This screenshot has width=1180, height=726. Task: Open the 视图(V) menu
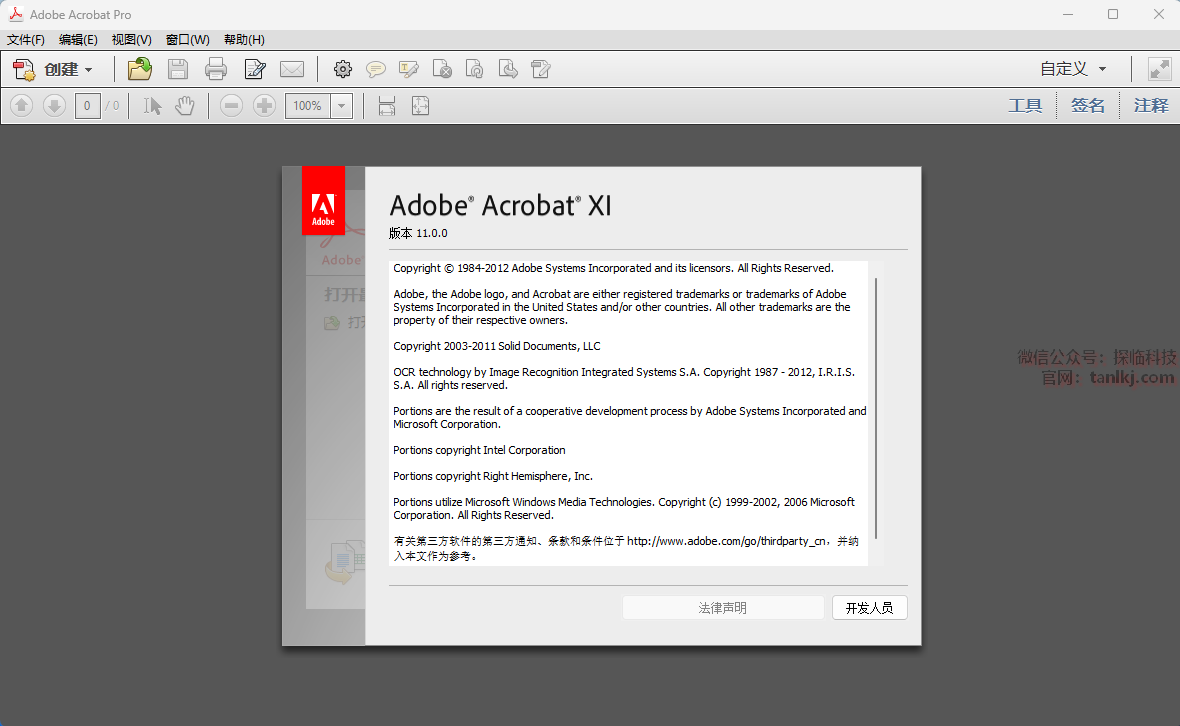[132, 40]
